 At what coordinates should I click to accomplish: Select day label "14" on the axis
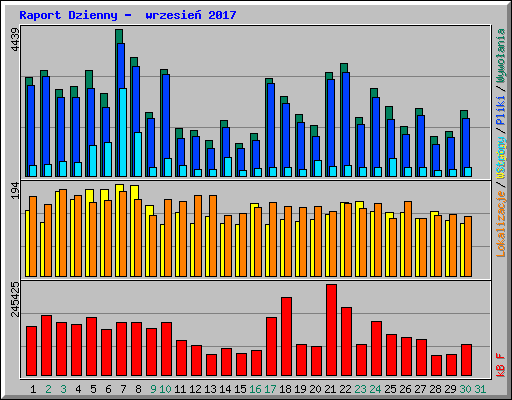coord(225,389)
